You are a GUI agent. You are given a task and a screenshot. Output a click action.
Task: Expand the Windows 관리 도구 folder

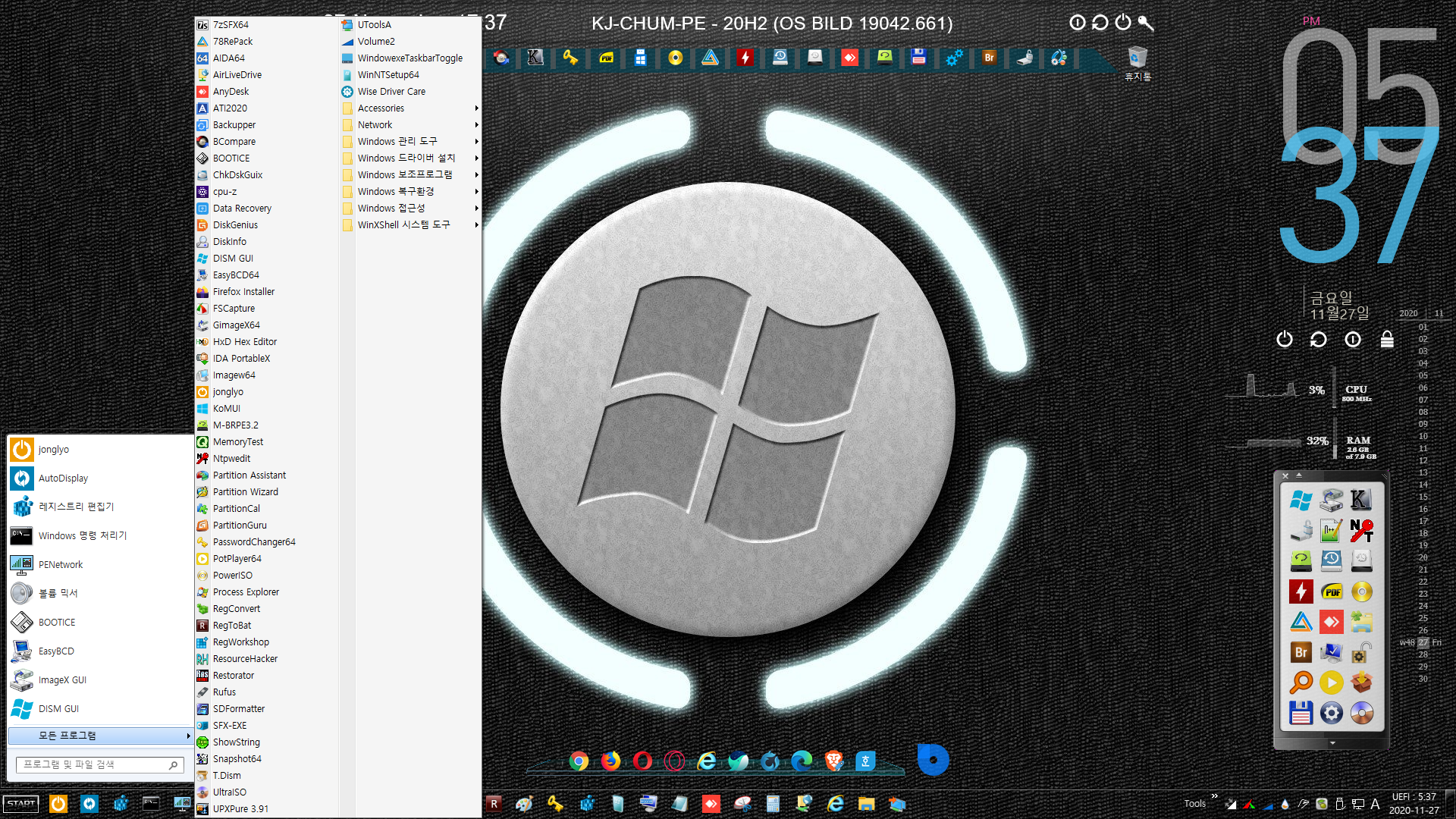(410, 142)
